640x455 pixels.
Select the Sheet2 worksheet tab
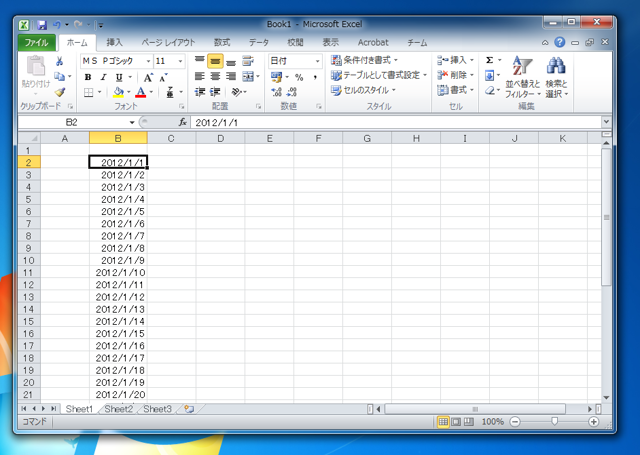(118, 409)
